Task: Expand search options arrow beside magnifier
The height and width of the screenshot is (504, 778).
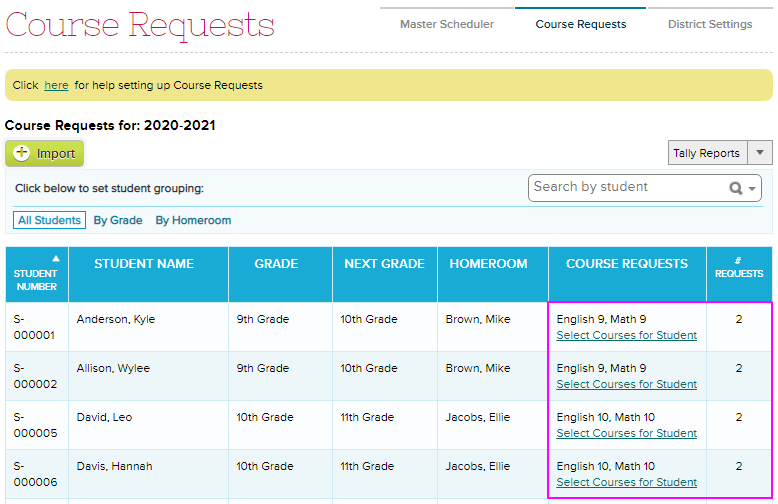Action: coord(752,189)
